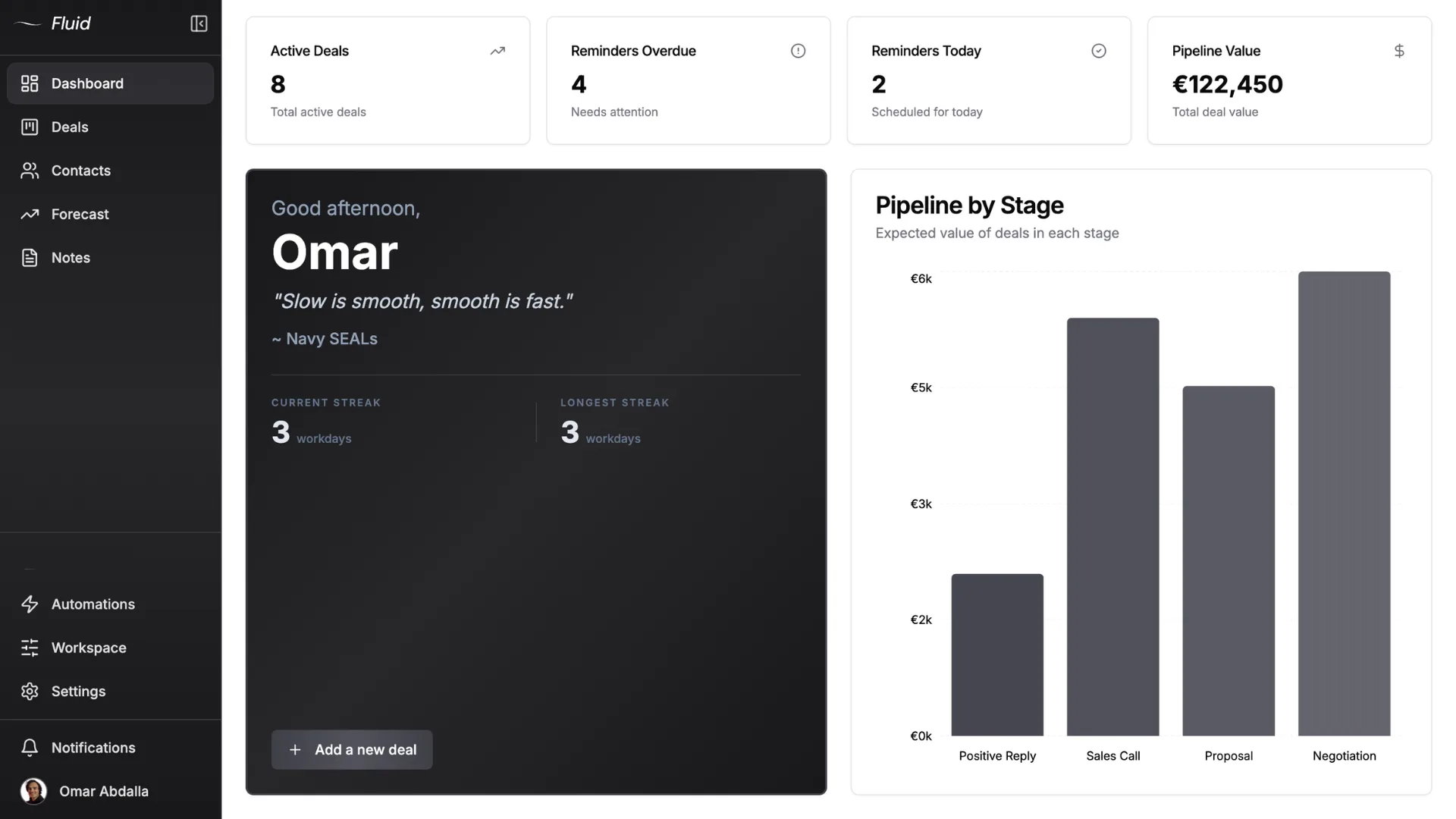Viewport: 1456px width, 819px height.
Task: Click the Workspace sliders icon
Action: [30, 648]
